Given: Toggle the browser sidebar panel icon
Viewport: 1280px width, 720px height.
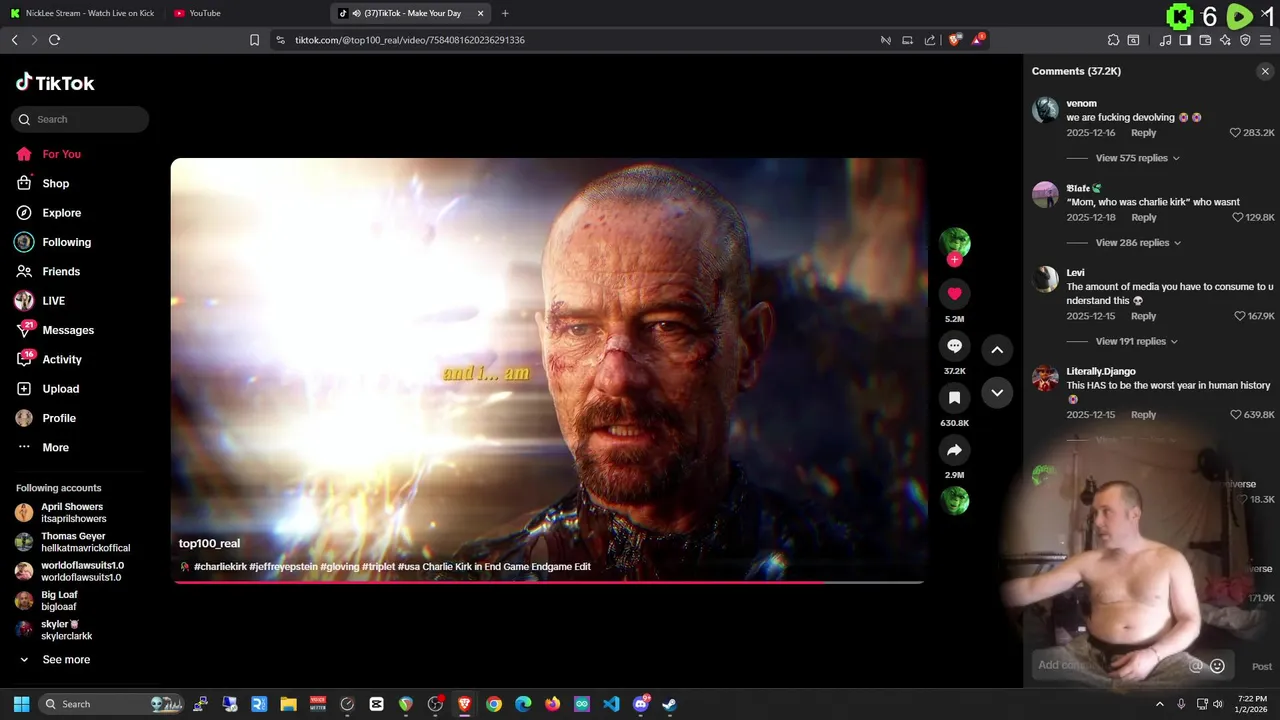Looking at the screenshot, I should pyautogui.click(x=1185, y=40).
